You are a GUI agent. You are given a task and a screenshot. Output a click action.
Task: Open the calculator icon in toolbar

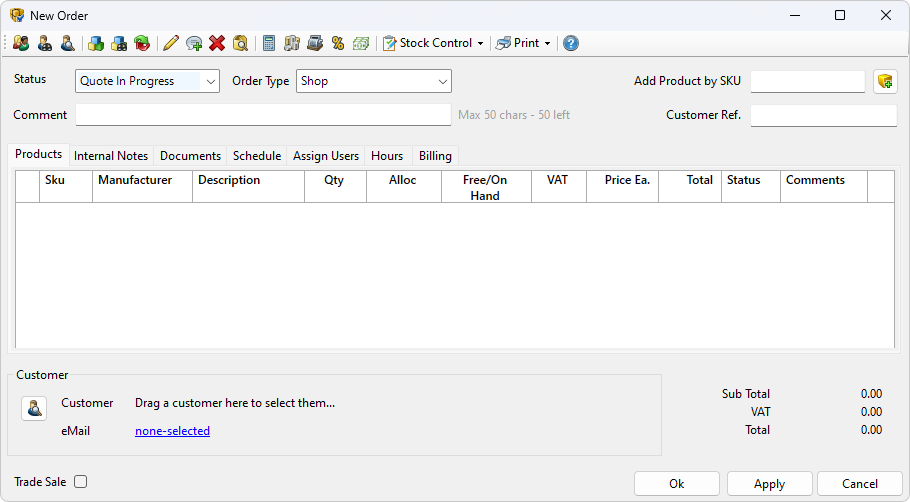[x=269, y=43]
